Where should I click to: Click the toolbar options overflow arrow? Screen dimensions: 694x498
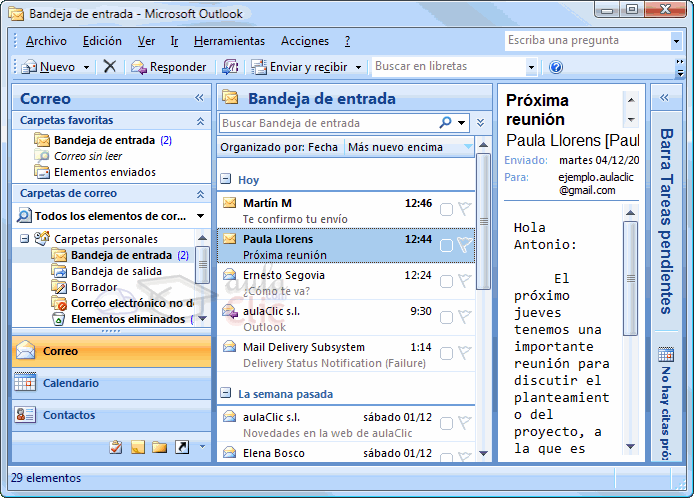click(680, 67)
